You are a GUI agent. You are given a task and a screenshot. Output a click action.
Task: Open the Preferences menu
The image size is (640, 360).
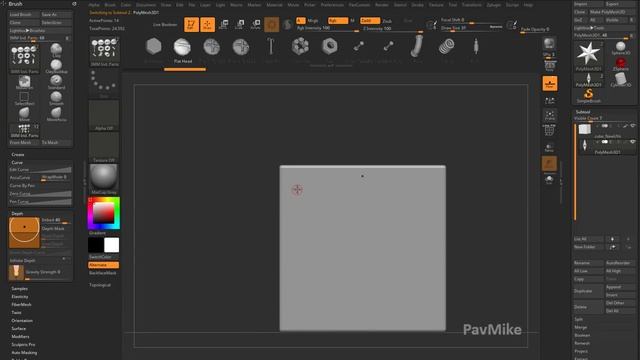(332, 5)
